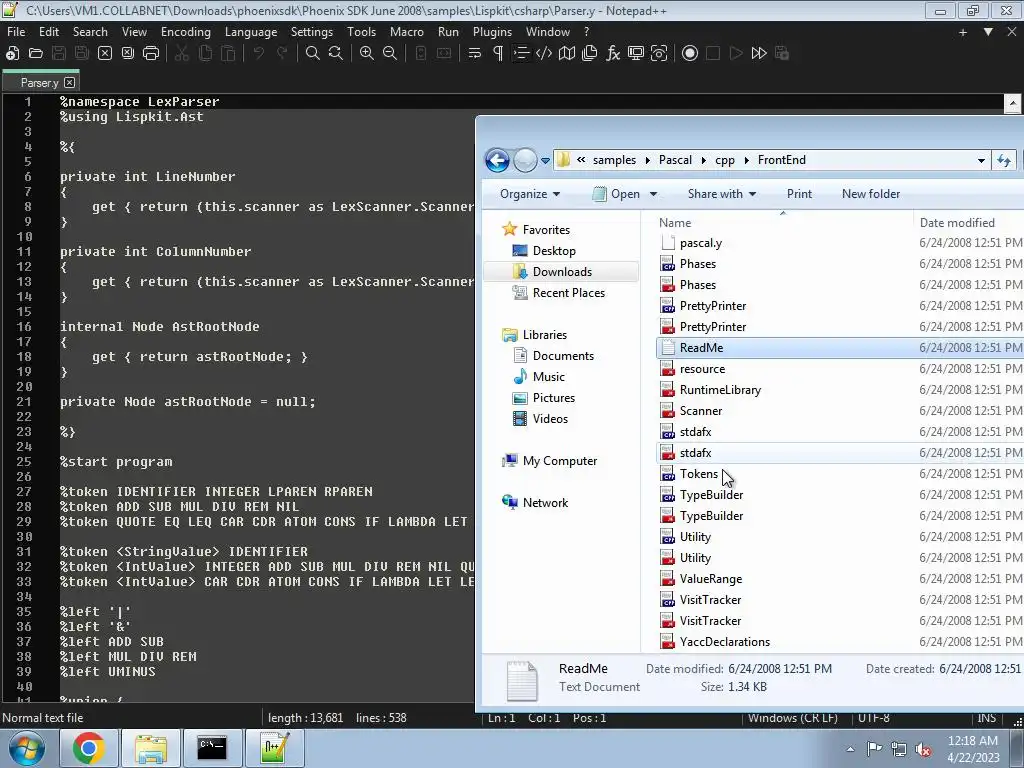The height and width of the screenshot is (768, 1024).
Task: Zoom in using the plus magnifier icon
Action: pyautogui.click(x=366, y=54)
